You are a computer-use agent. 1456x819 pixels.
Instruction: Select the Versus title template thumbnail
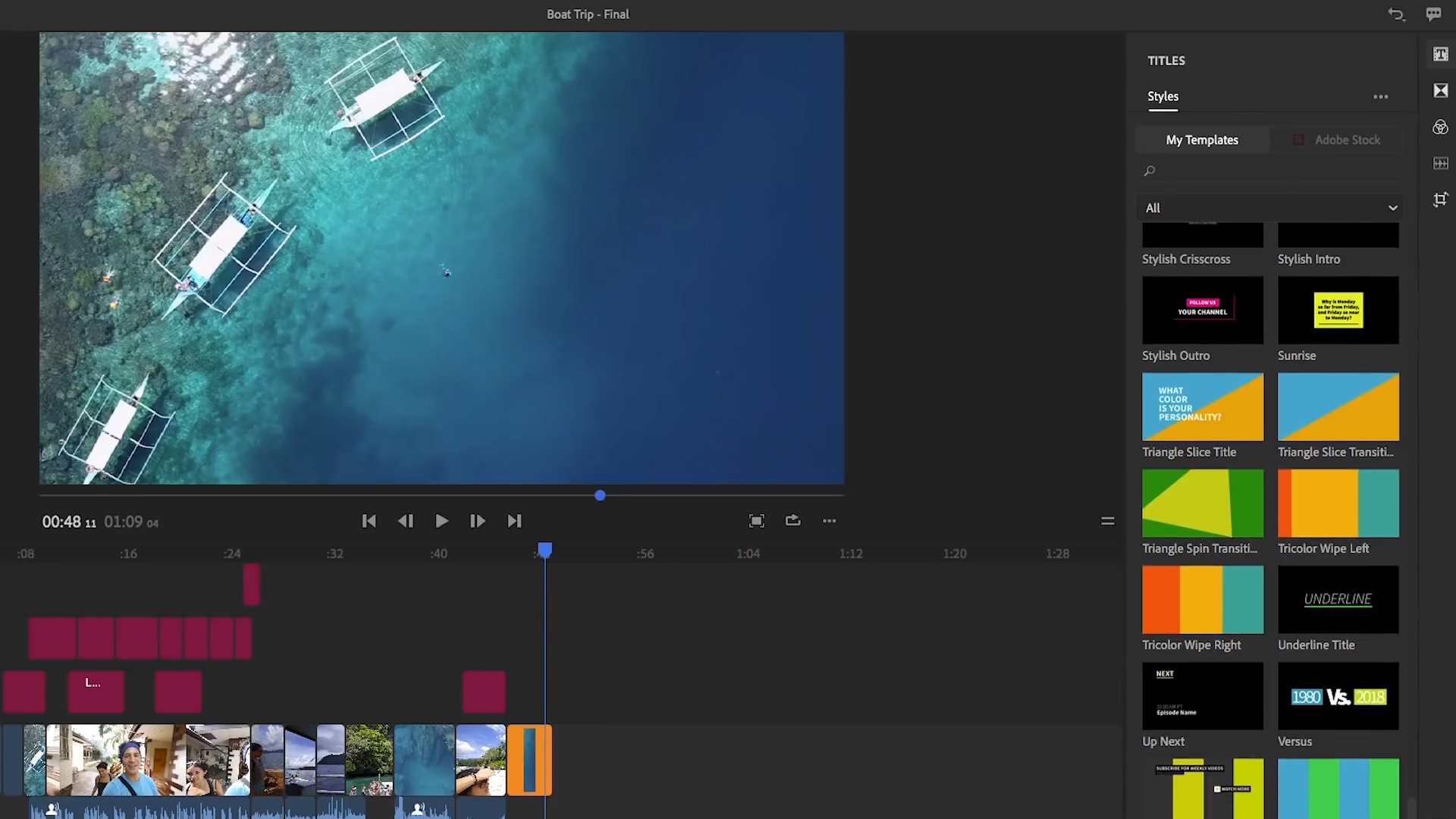coord(1338,696)
